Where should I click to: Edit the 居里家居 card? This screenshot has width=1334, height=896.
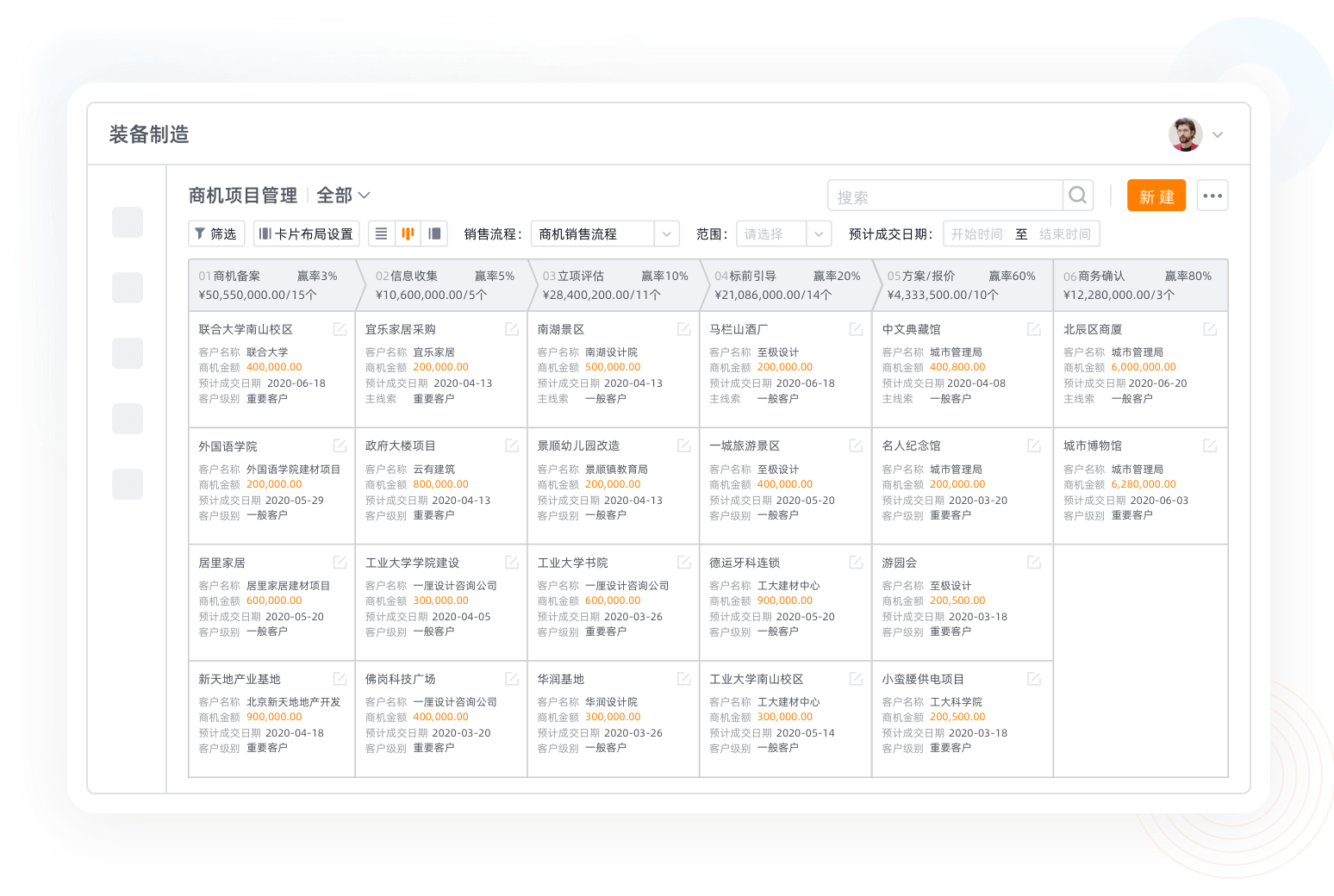point(340,562)
